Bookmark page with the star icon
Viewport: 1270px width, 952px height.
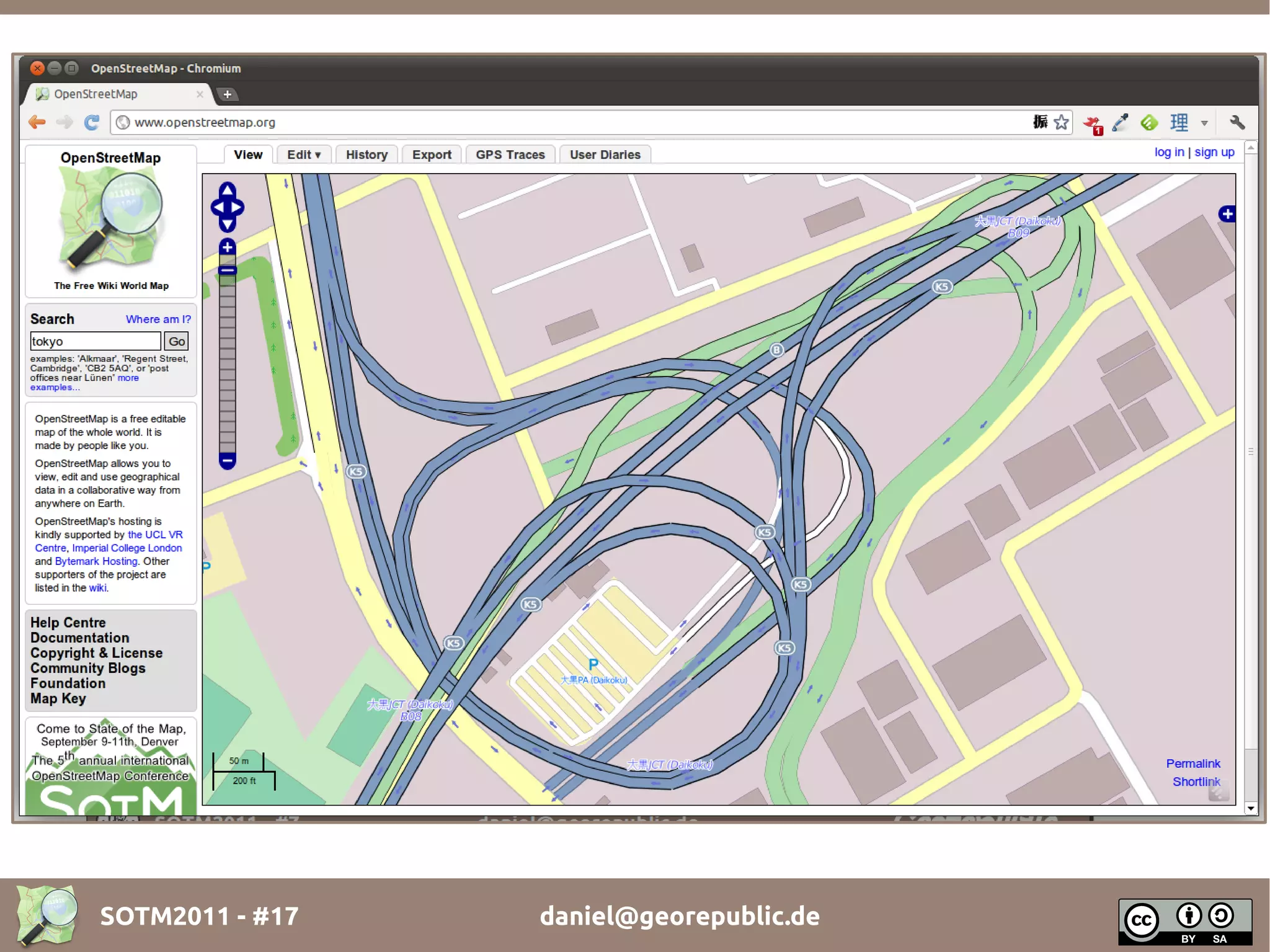pos(1062,122)
